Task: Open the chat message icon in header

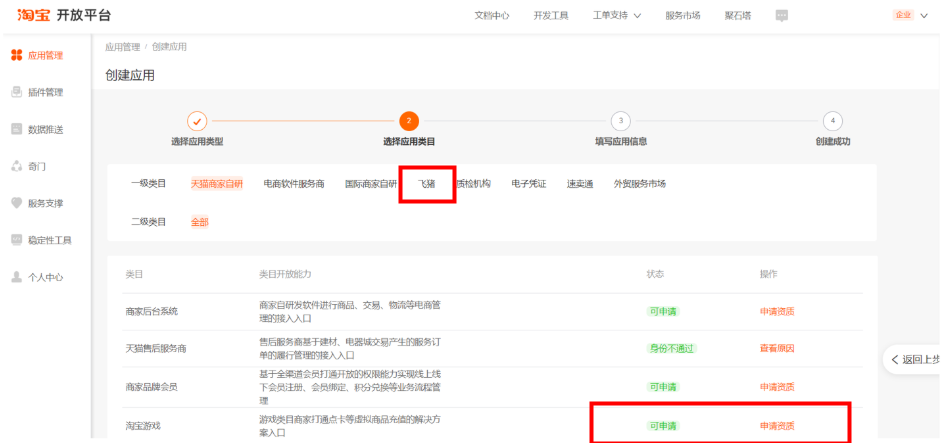Action: pos(782,16)
